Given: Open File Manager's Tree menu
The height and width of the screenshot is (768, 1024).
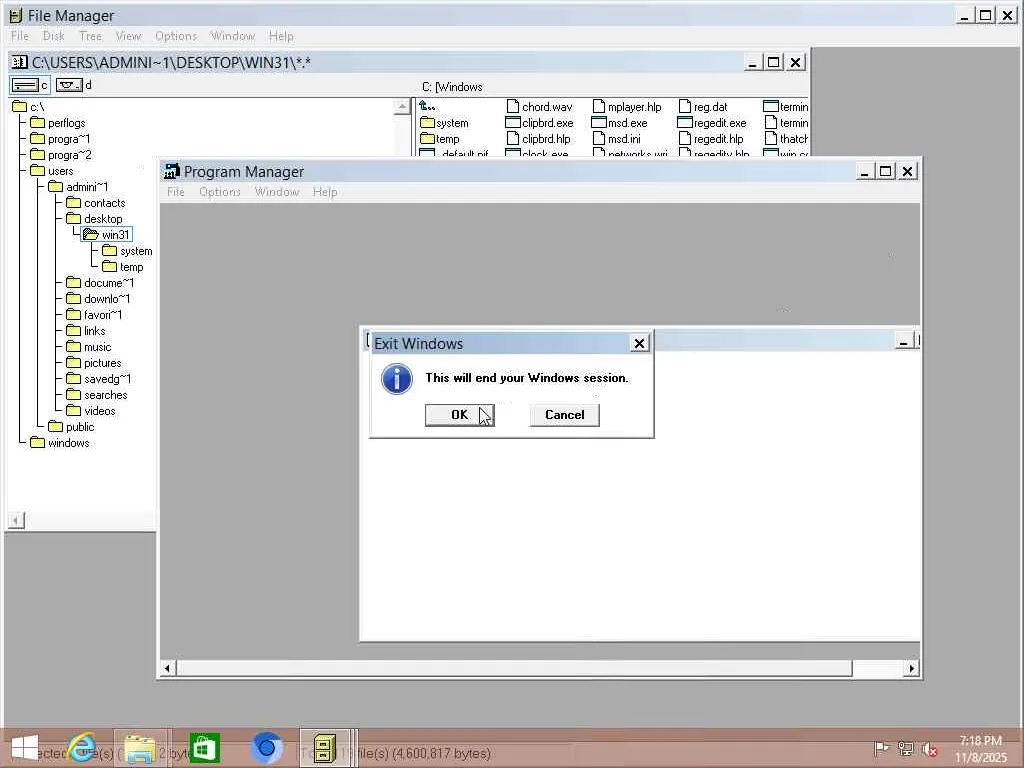Looking at the screenshot, I should tap(90, 36).
